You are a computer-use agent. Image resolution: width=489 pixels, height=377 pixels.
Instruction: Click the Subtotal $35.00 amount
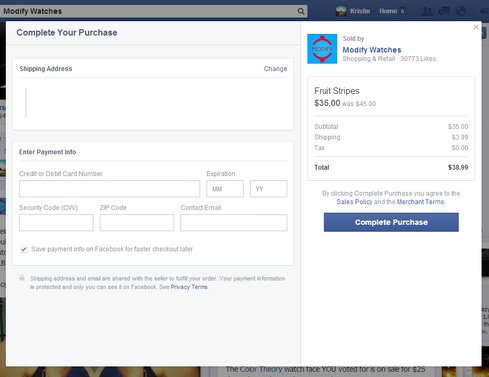[x=458, y=127]
